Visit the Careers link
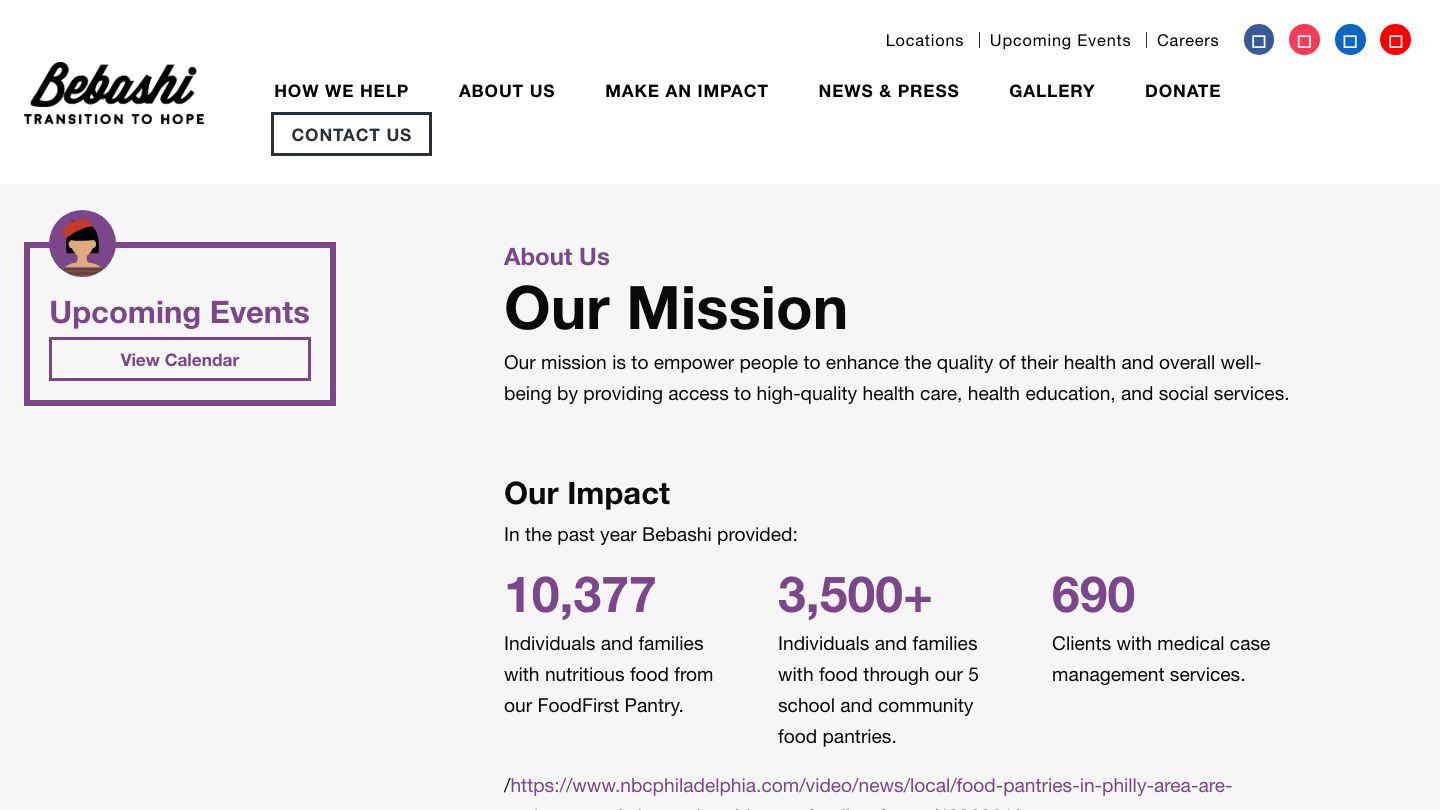The image size is (1440, 810). tap(1188, 41)
